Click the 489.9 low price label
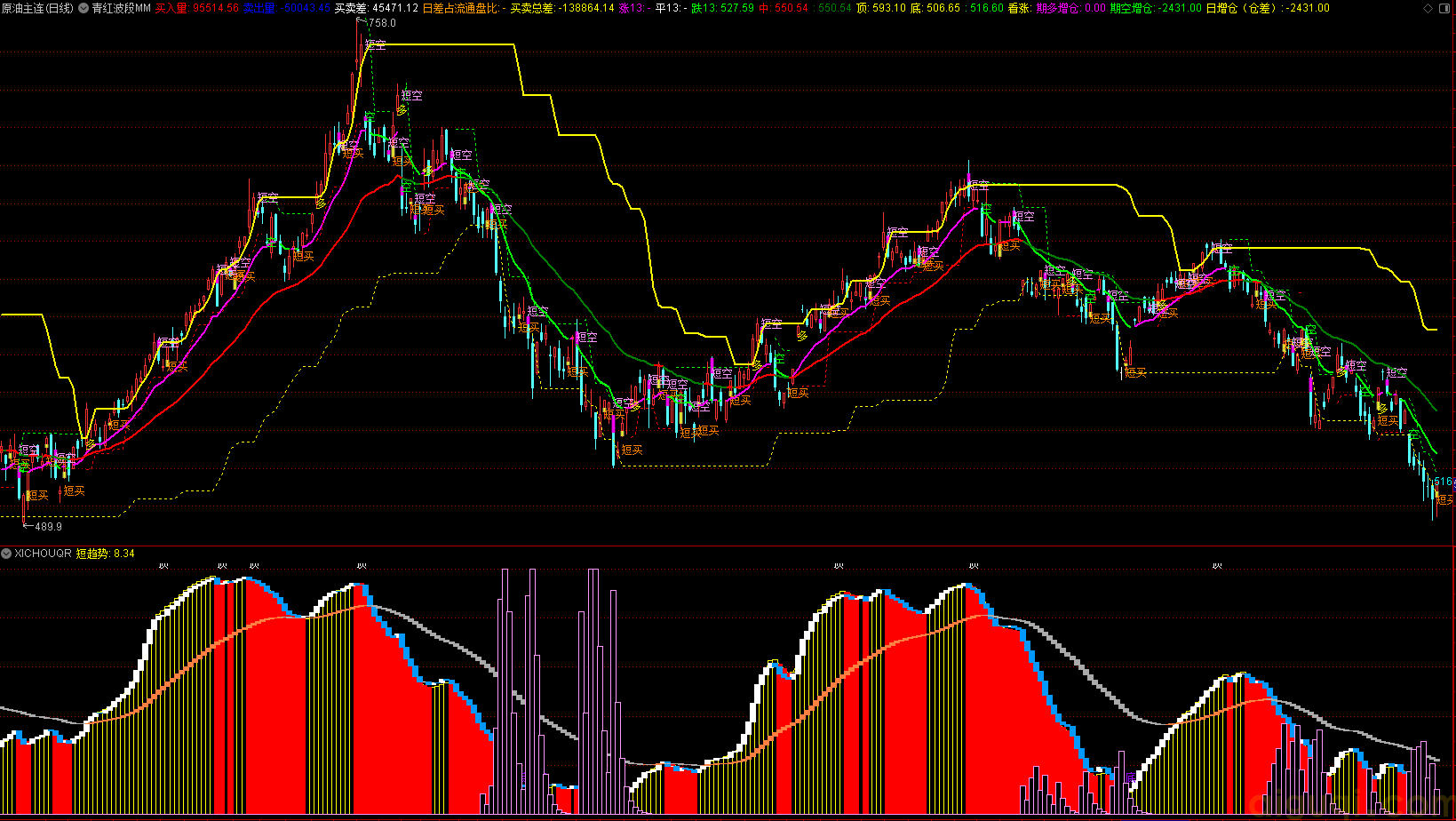Image resolution: width=1456 pixels, height=821 pixels. 48,527
